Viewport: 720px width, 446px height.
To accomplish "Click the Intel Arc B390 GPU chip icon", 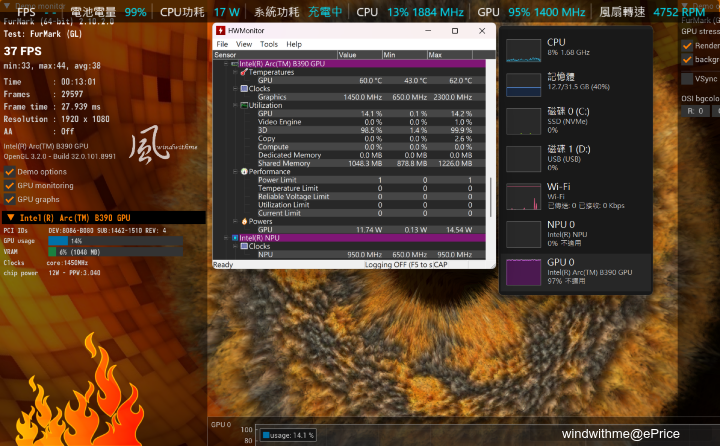I will [x=235, y=64].
